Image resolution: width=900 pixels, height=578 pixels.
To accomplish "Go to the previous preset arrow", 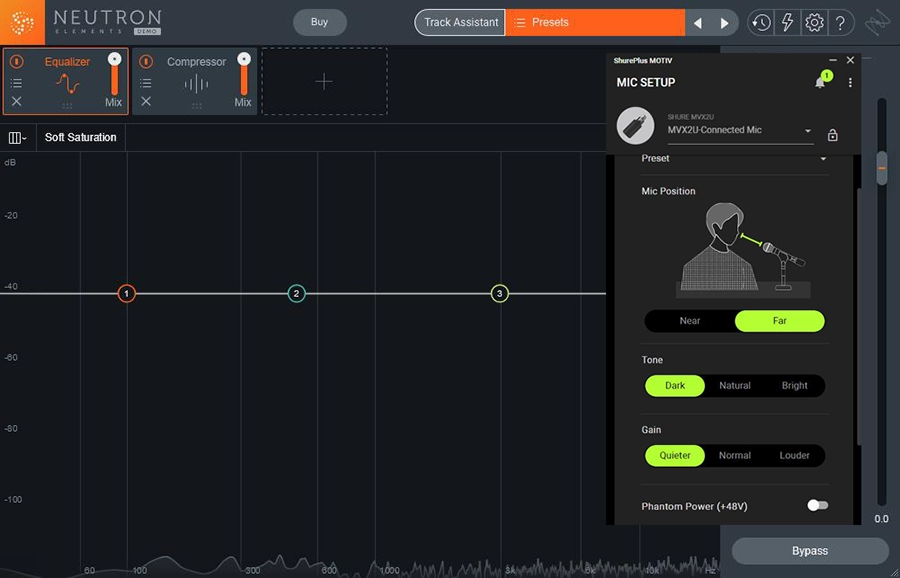I will [698, 23].
